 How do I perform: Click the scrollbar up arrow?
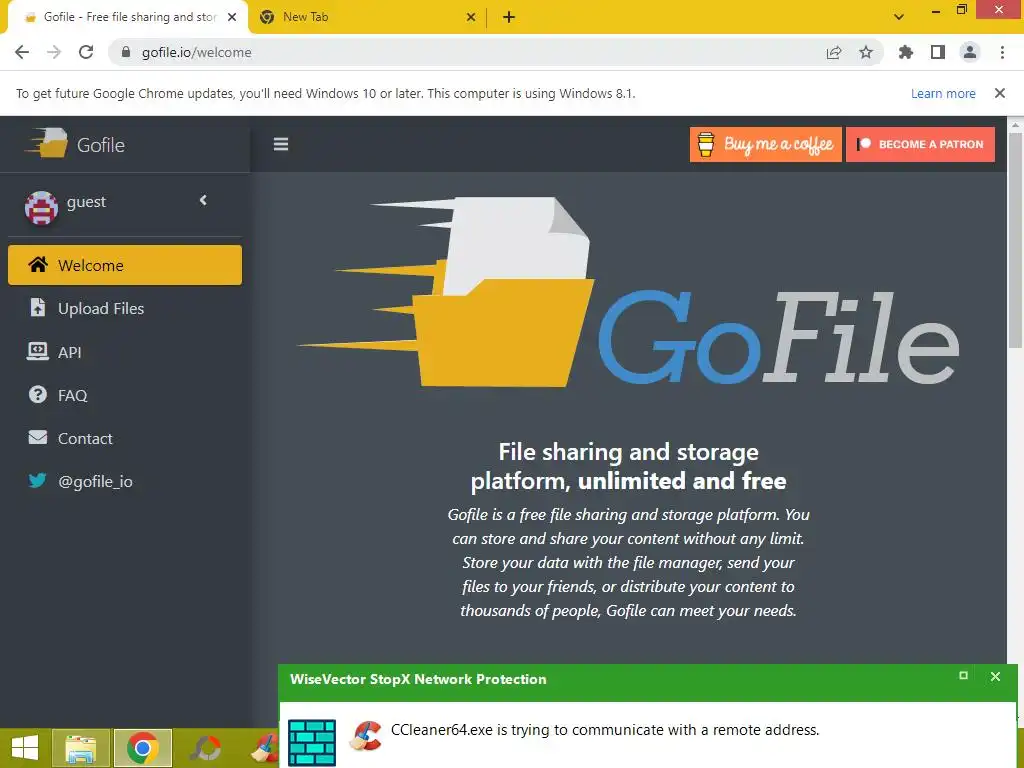pos(1015,124)
